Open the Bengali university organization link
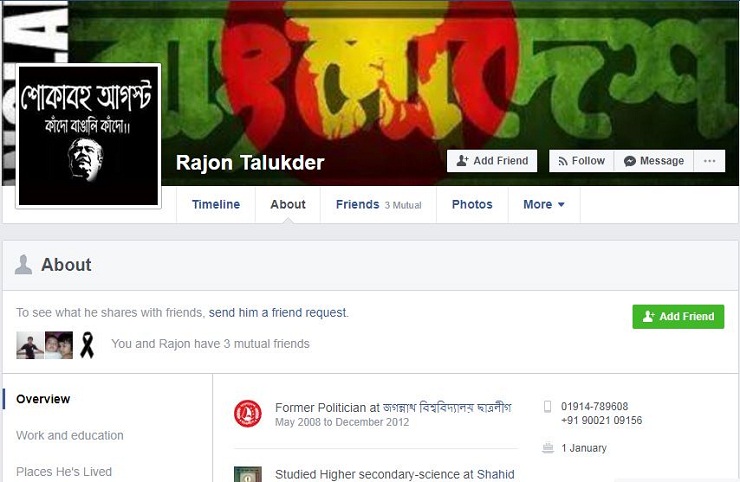Image resolution: width=740 pixels, height=482 pixels. tap(447, 407)
